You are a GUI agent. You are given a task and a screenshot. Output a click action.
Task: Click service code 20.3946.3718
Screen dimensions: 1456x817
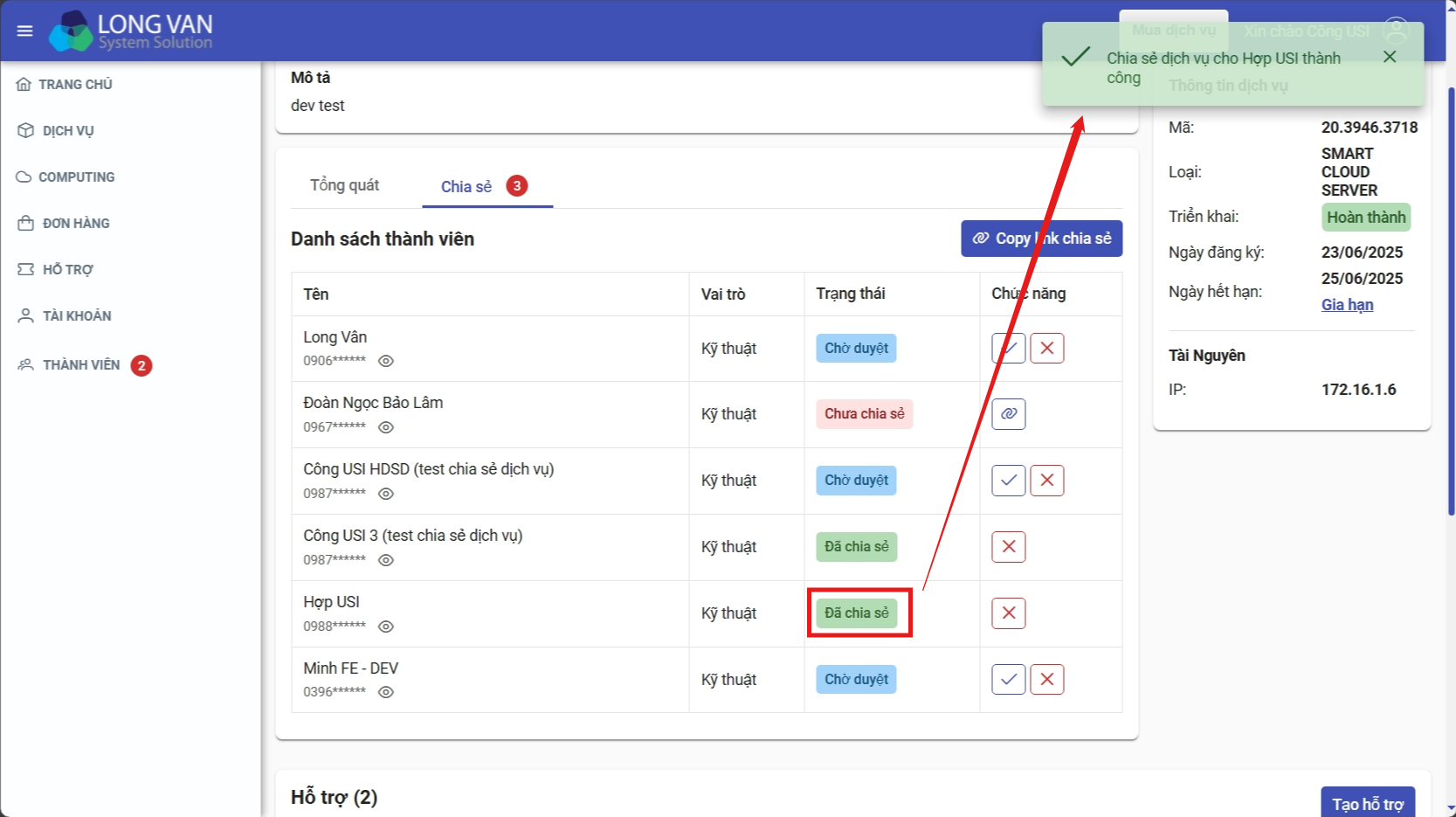point(1370,127)
